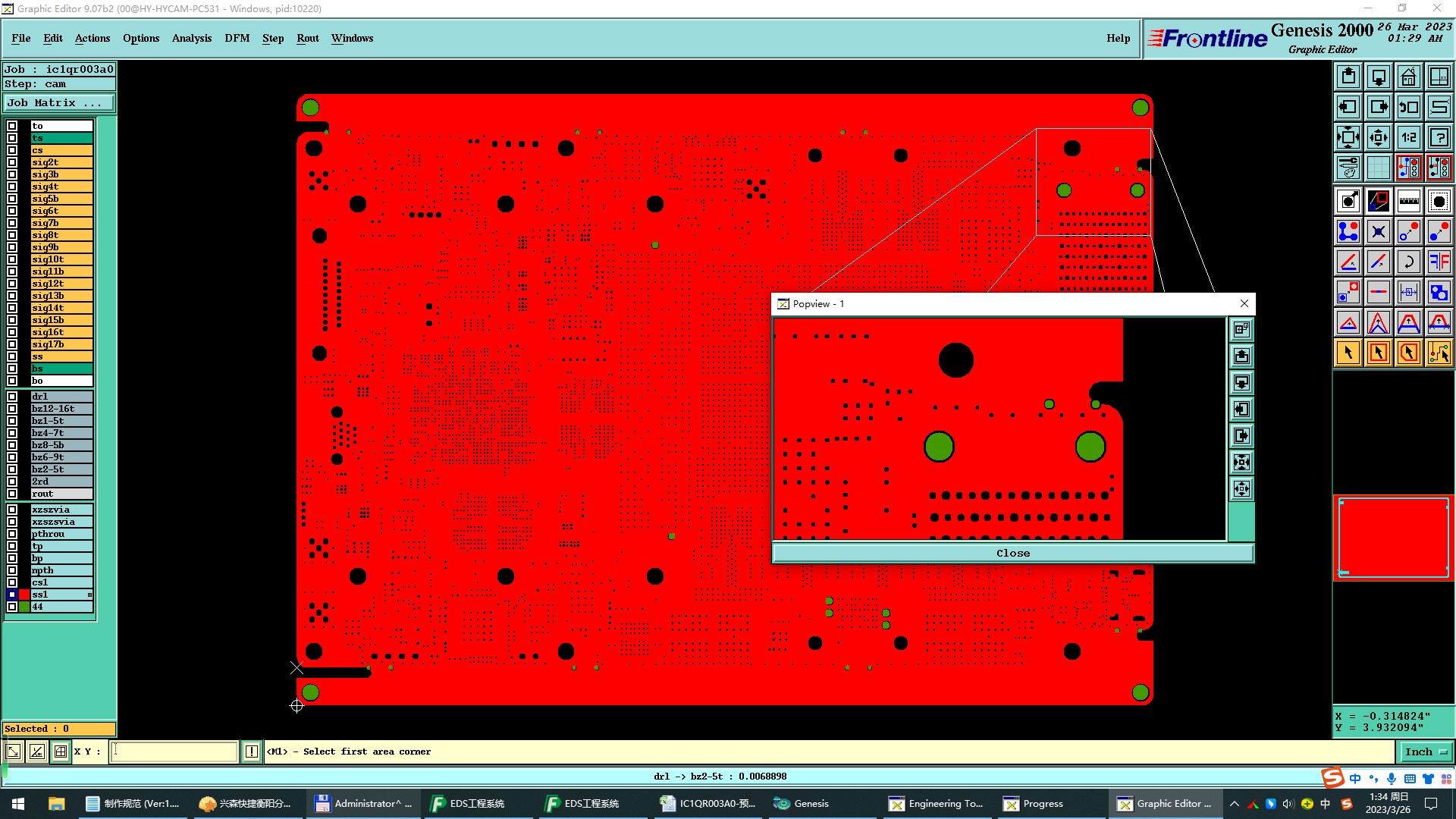Click the 1:2 zoom icon

pos(1408,137)
